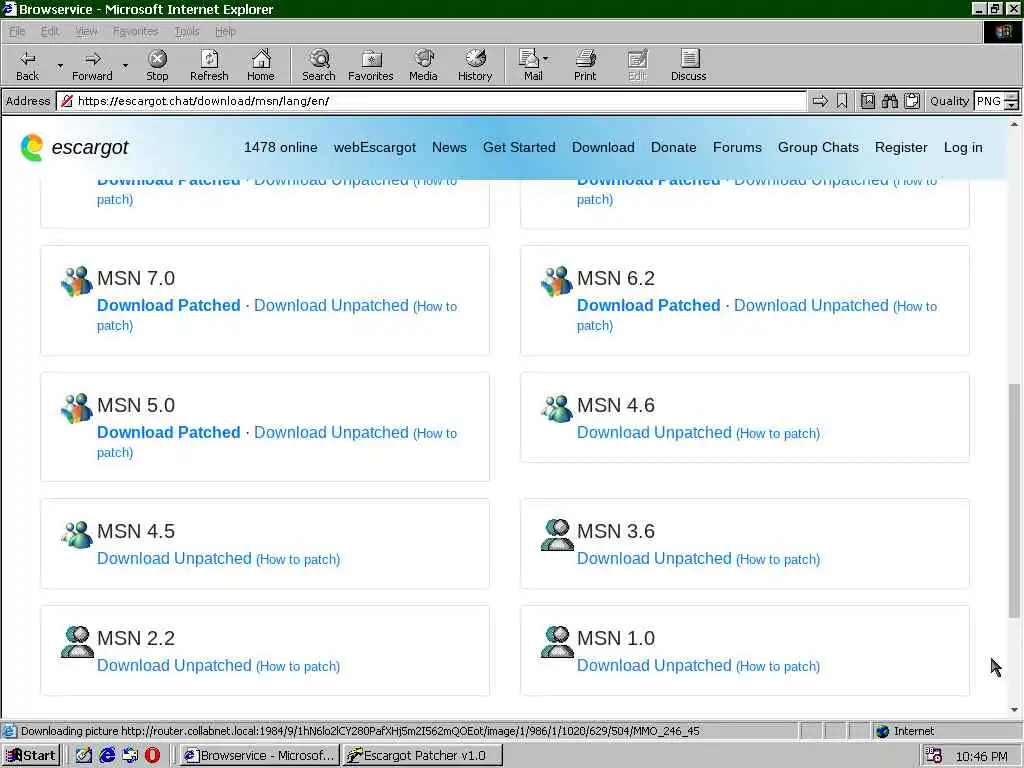
Task: Click the webEscargot navigation link
Action: [x=375, y=148]
